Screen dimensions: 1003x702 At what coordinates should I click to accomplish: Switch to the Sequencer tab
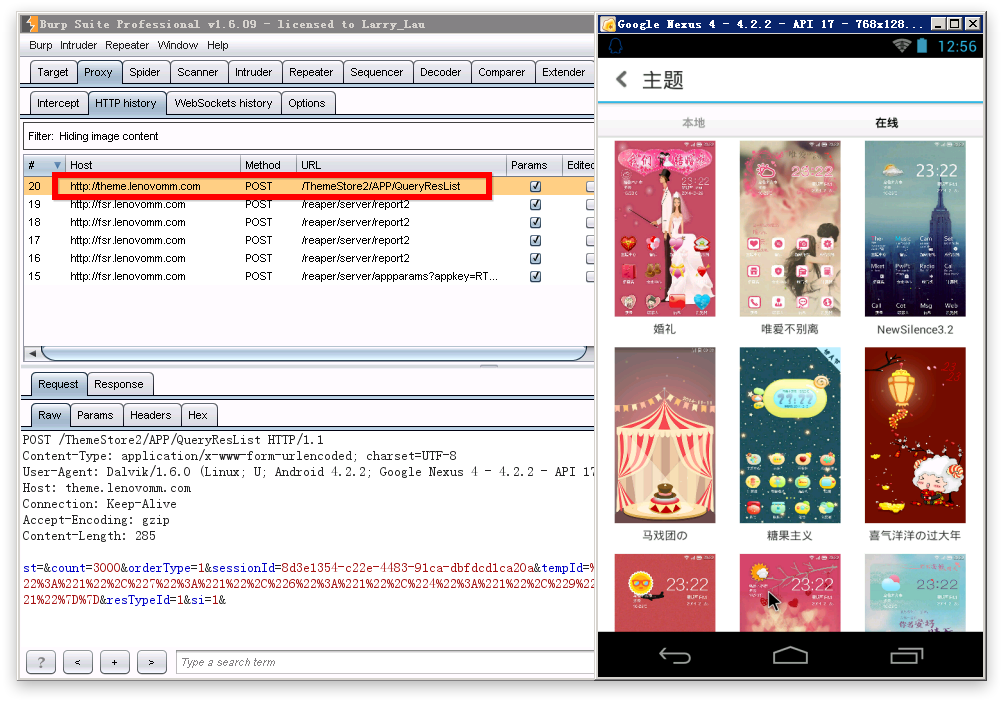pyautogui.click(x=377, y=72)
